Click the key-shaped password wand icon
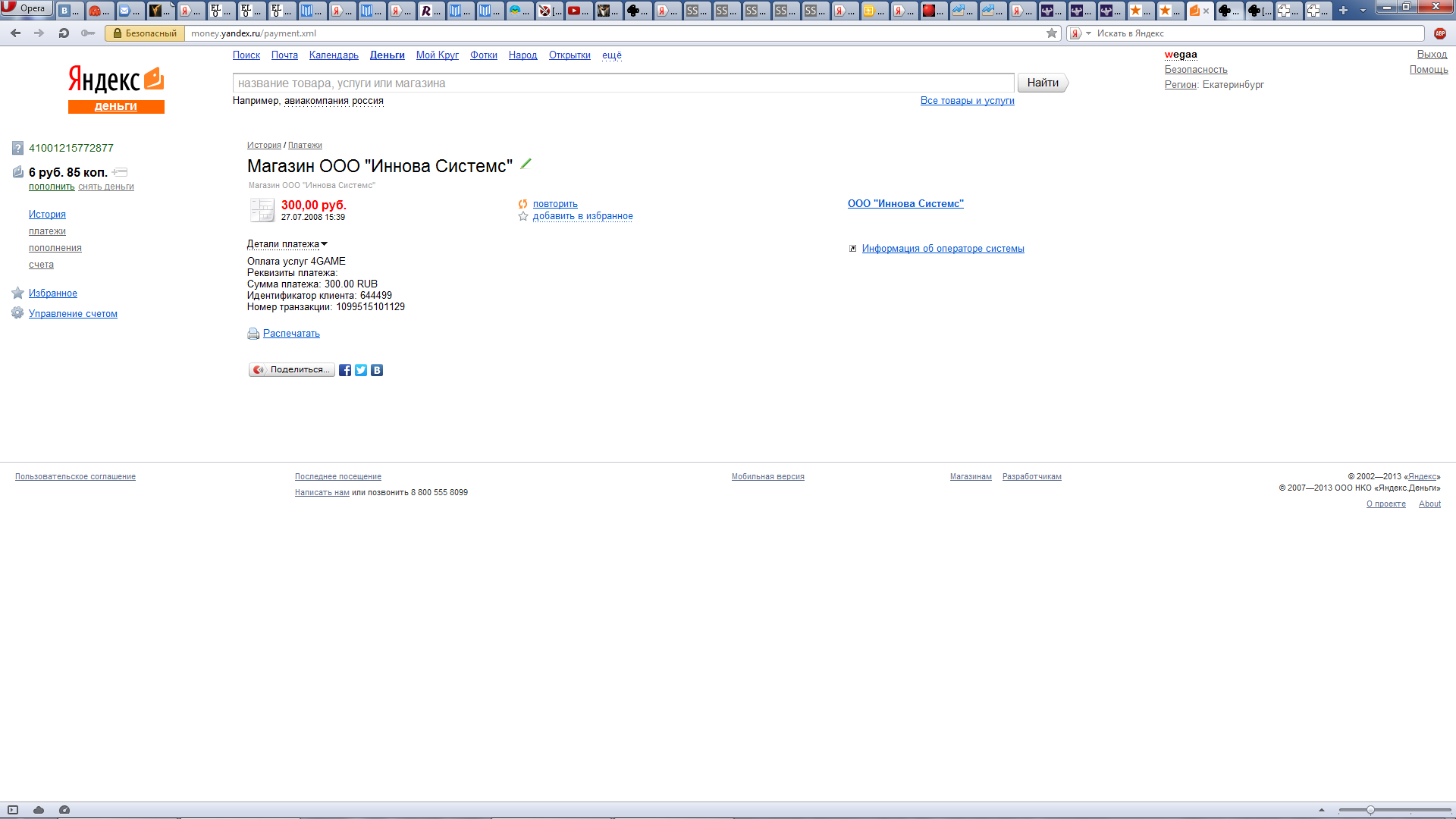 pyautogui.click(x=88, y=33)
